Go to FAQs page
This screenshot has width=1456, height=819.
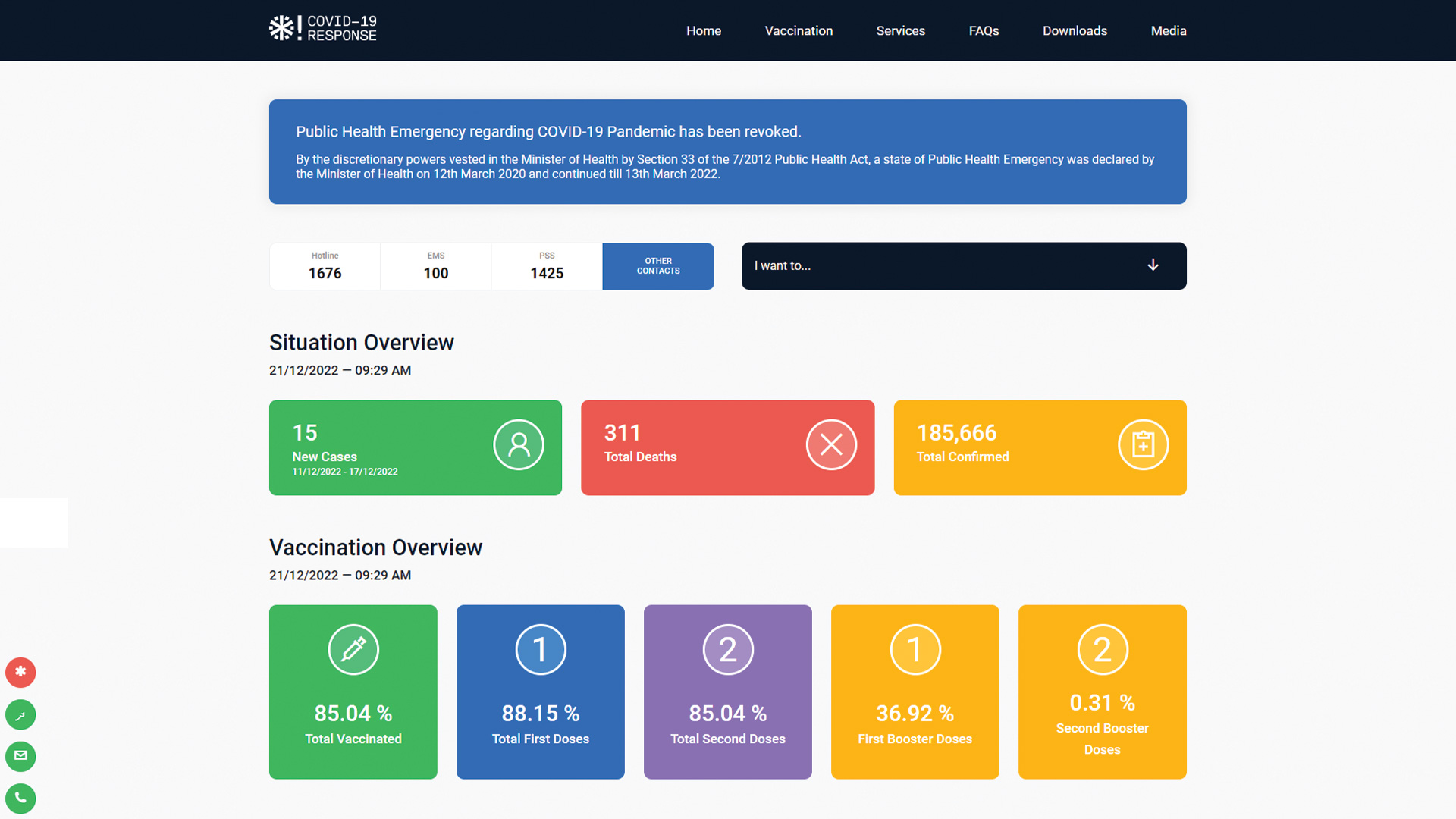point(984,30)
